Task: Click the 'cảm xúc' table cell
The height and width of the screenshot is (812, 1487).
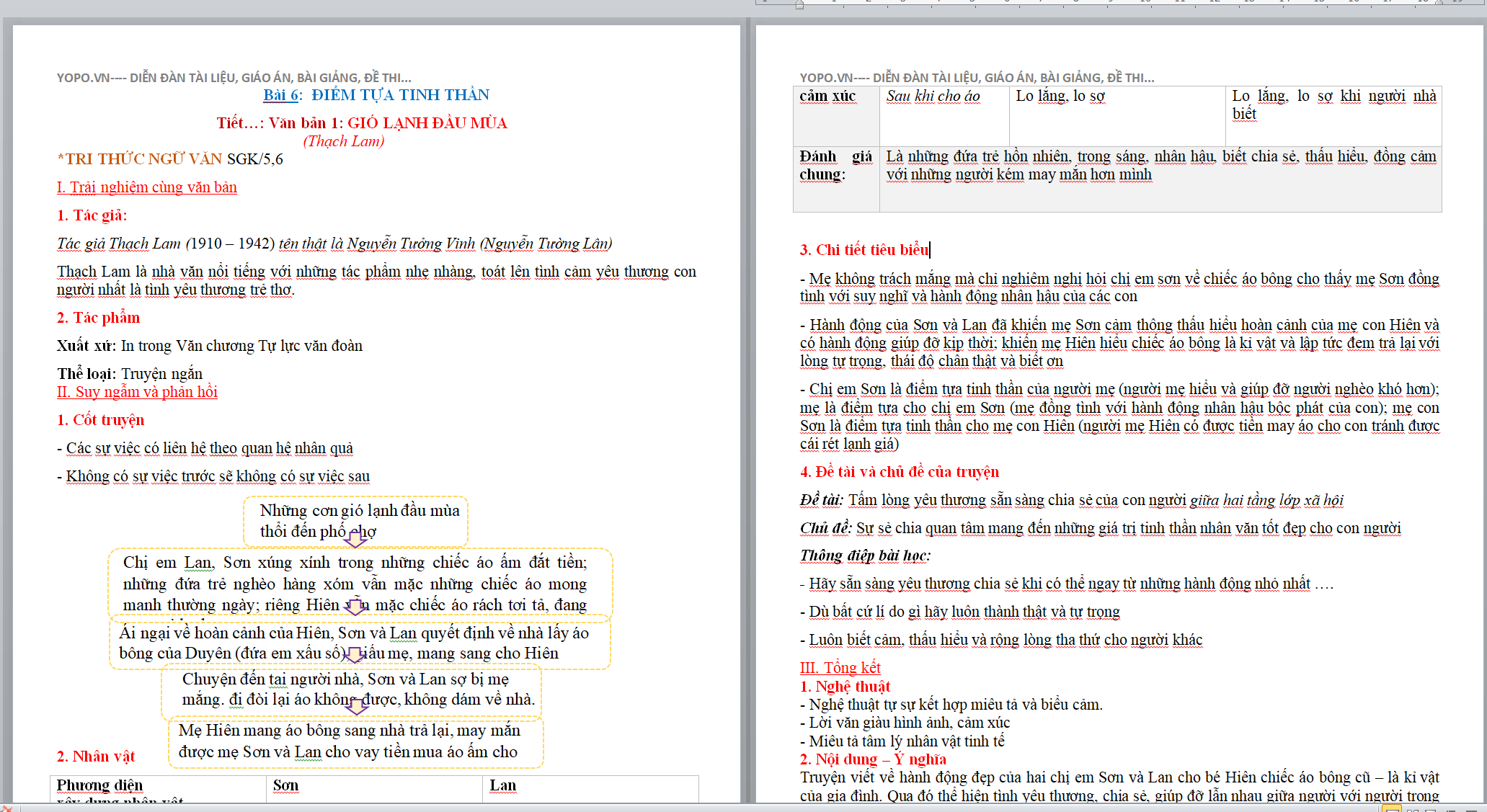Action: [836, 116]
